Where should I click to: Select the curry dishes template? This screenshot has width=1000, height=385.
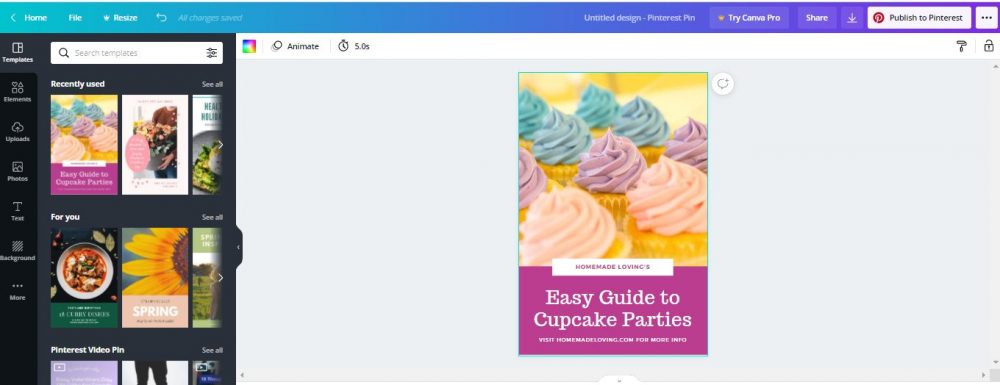tap(84, 278)
